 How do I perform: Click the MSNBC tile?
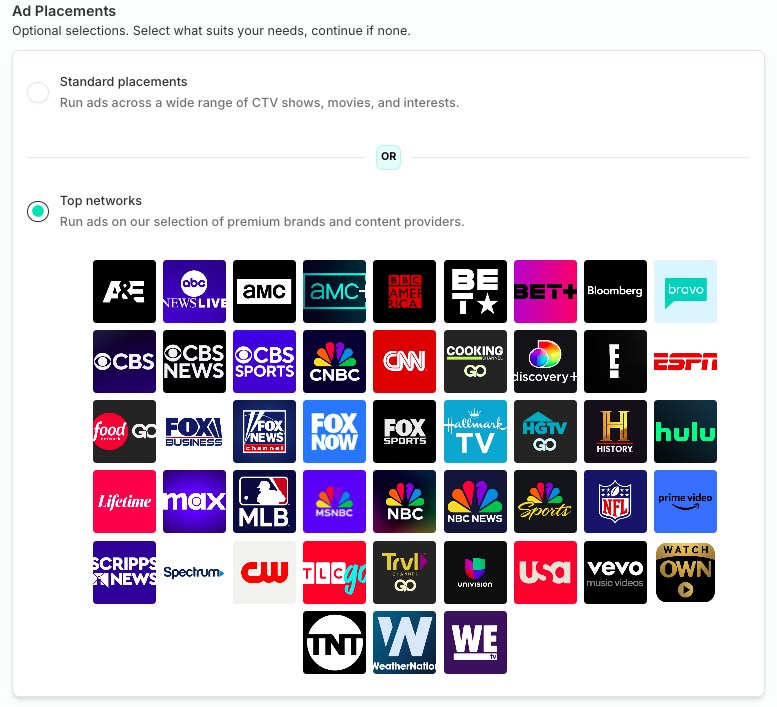point(334,502)
